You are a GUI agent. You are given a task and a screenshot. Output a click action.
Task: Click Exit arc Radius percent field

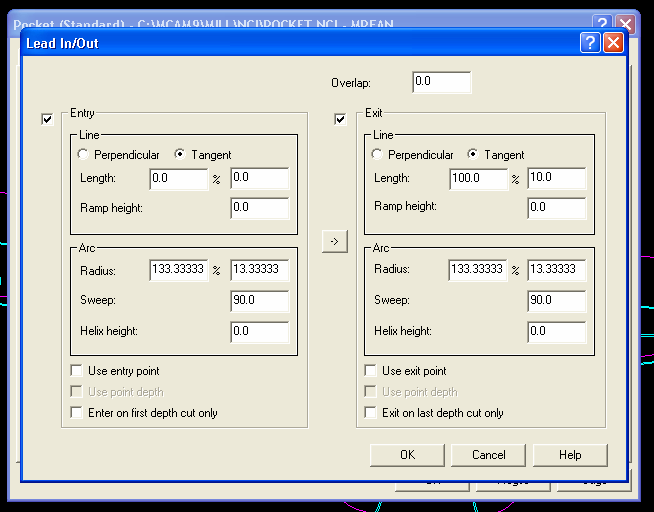click(x=478, y=270)
